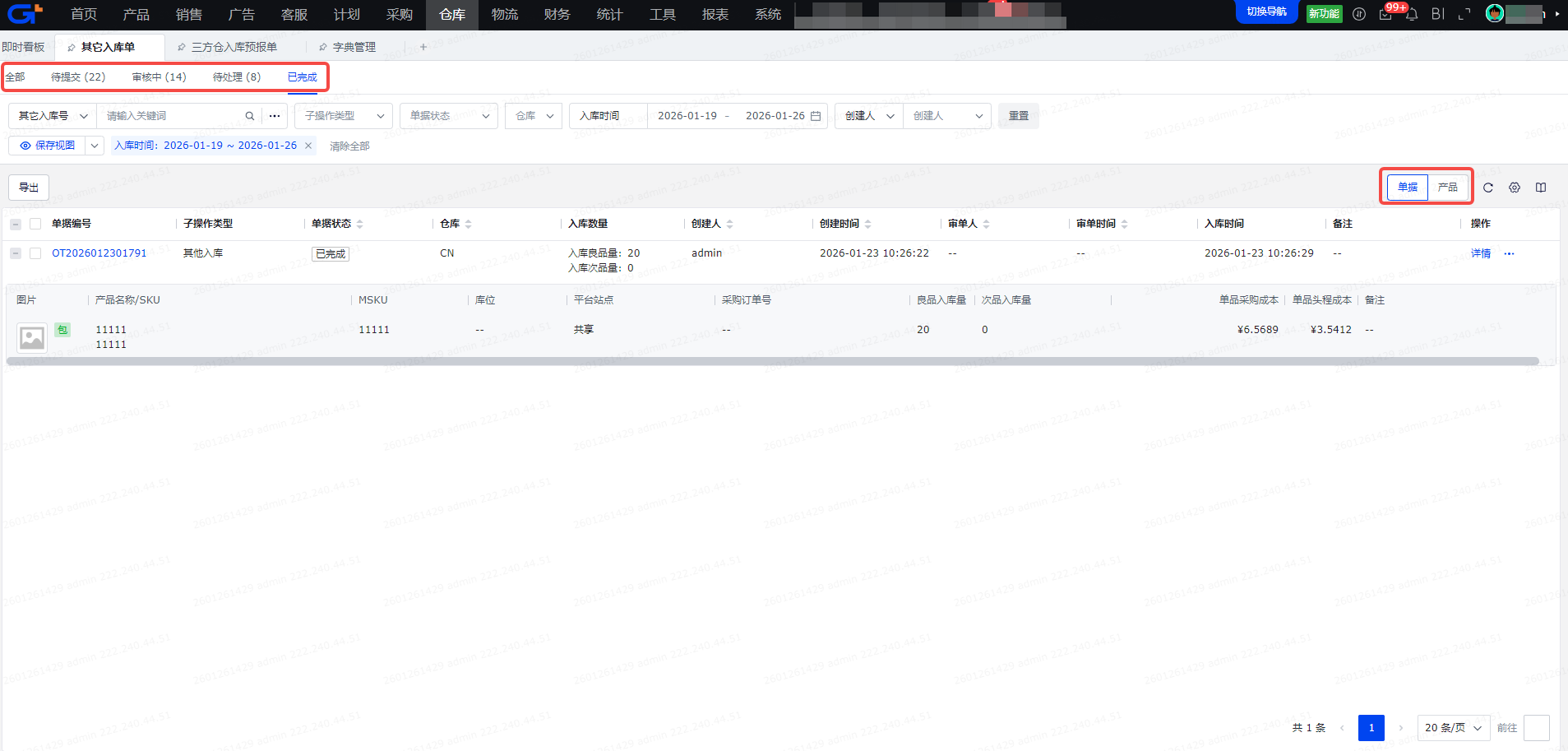Screen dimensions: 1568x751
Task: Click the pin icon on 字典管理 tab
Action: [323, 48]
